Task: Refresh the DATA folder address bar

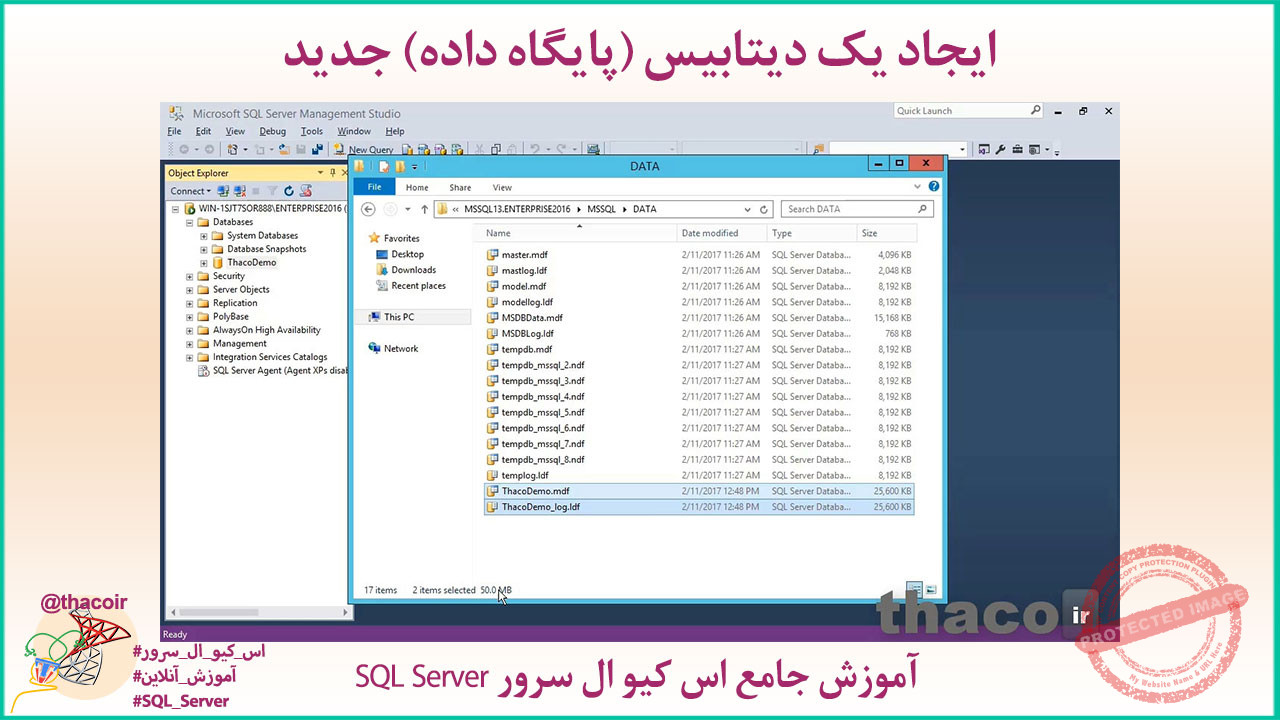Action: [x=764, y=209]
